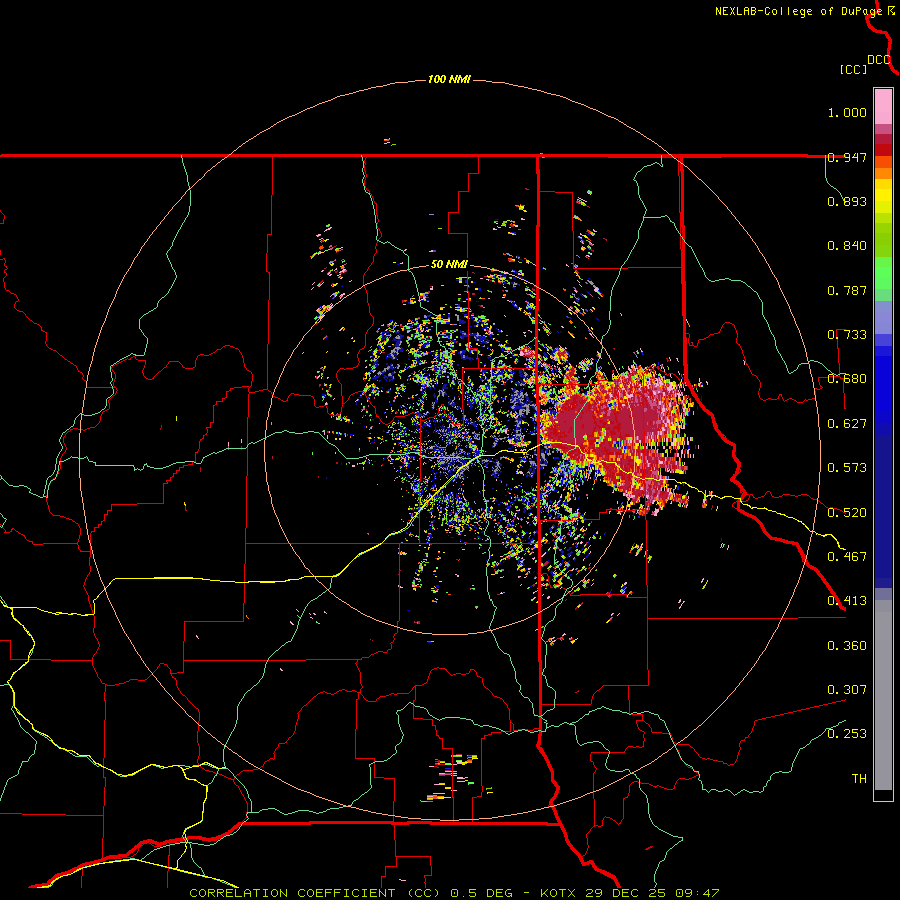This screenshot has height=900, width=900.
Task: Select the 0.627 scale value
Action: [x=847, y=424]
